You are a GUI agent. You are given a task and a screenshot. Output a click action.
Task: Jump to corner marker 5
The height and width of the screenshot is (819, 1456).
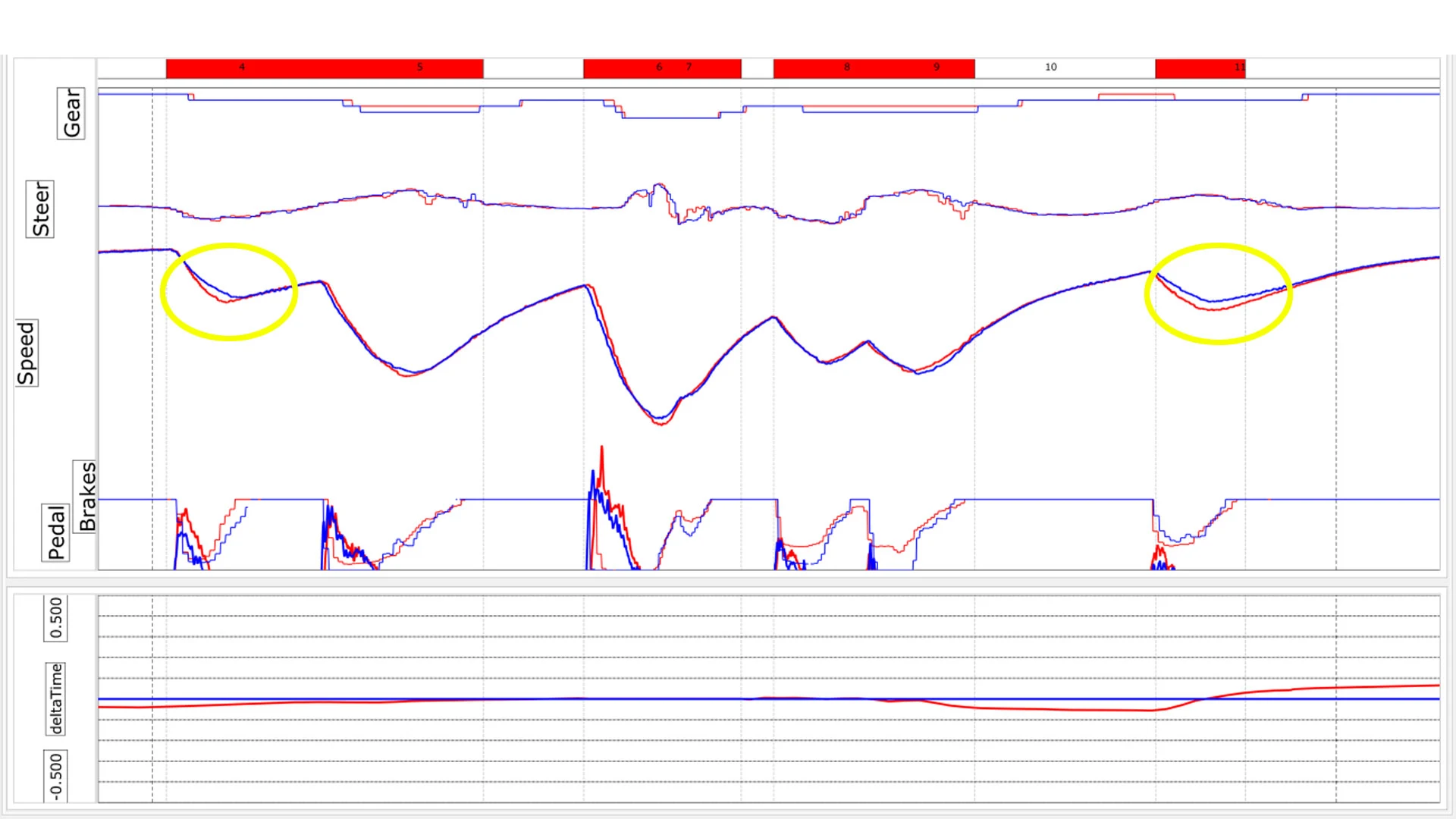(419, 67)
